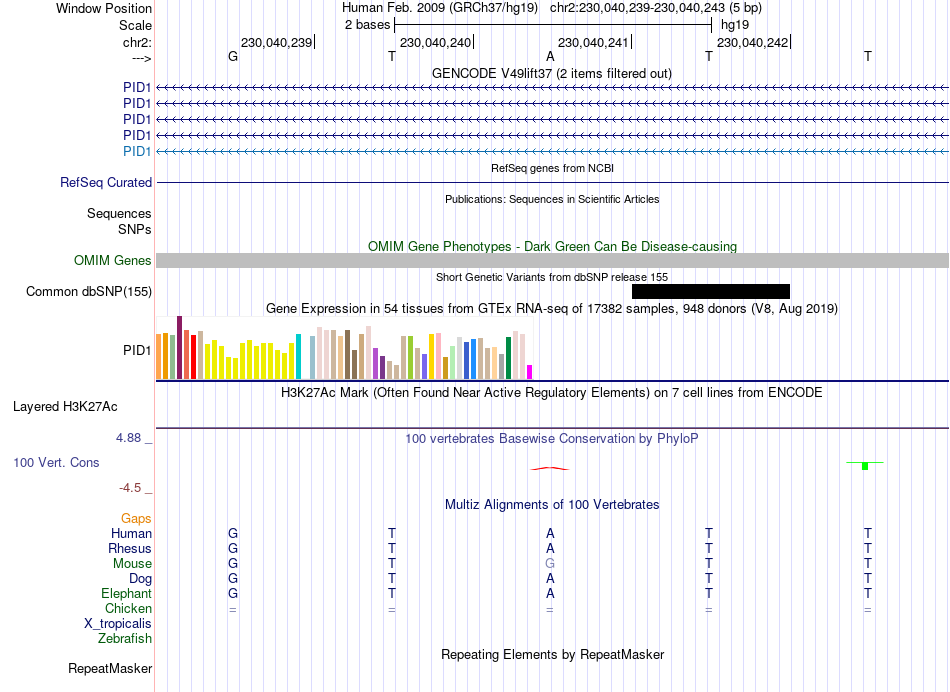
Task: Click the red PhyloP conservation mark
Action: [550, 468]
